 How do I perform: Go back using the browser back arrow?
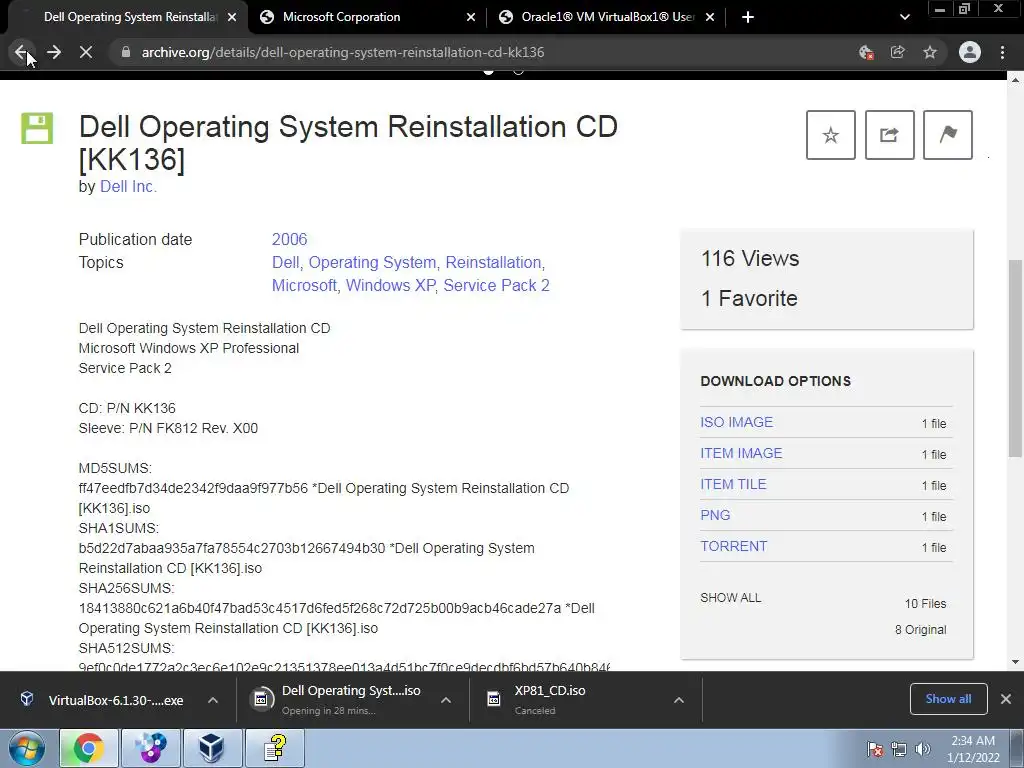21,52
